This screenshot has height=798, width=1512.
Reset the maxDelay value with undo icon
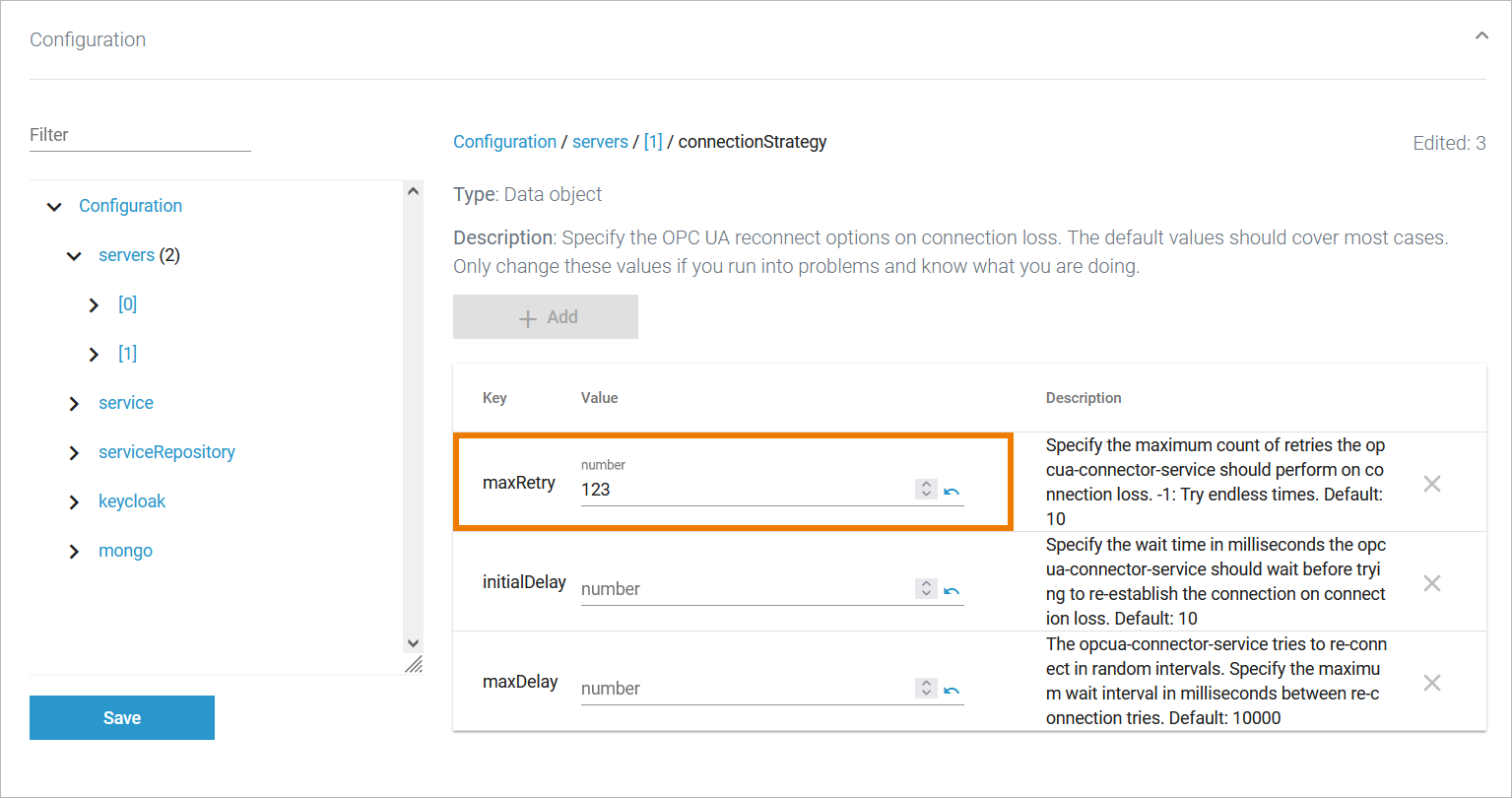(952, 690)
